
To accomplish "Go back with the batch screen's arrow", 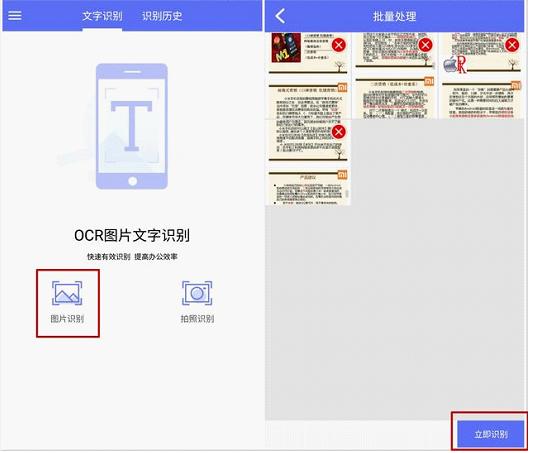I will coord(280,16).
